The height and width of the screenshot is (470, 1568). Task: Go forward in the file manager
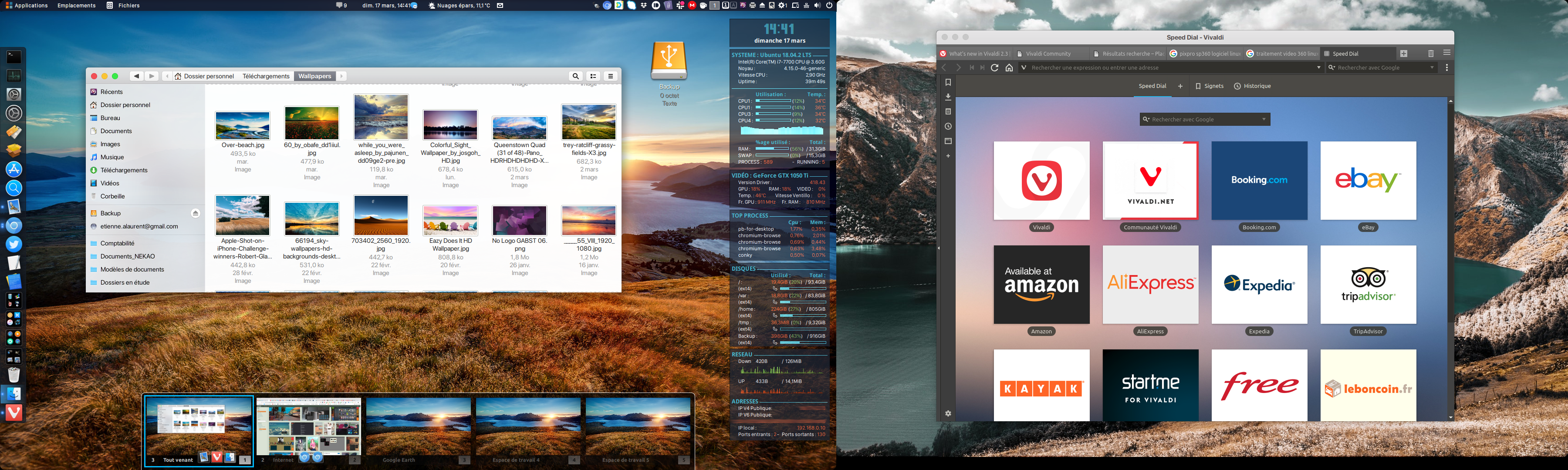click(152, 76)
